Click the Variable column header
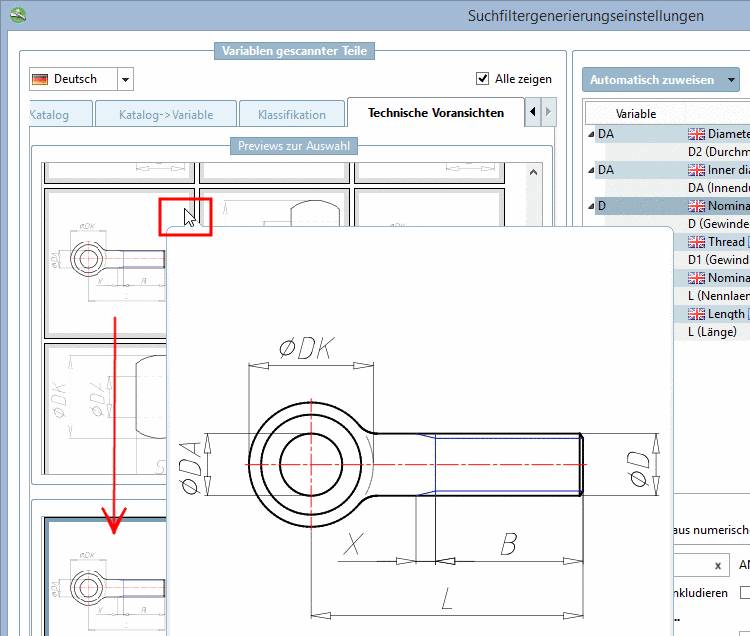Viewport: 750px width, 636px height. (636, 114)
